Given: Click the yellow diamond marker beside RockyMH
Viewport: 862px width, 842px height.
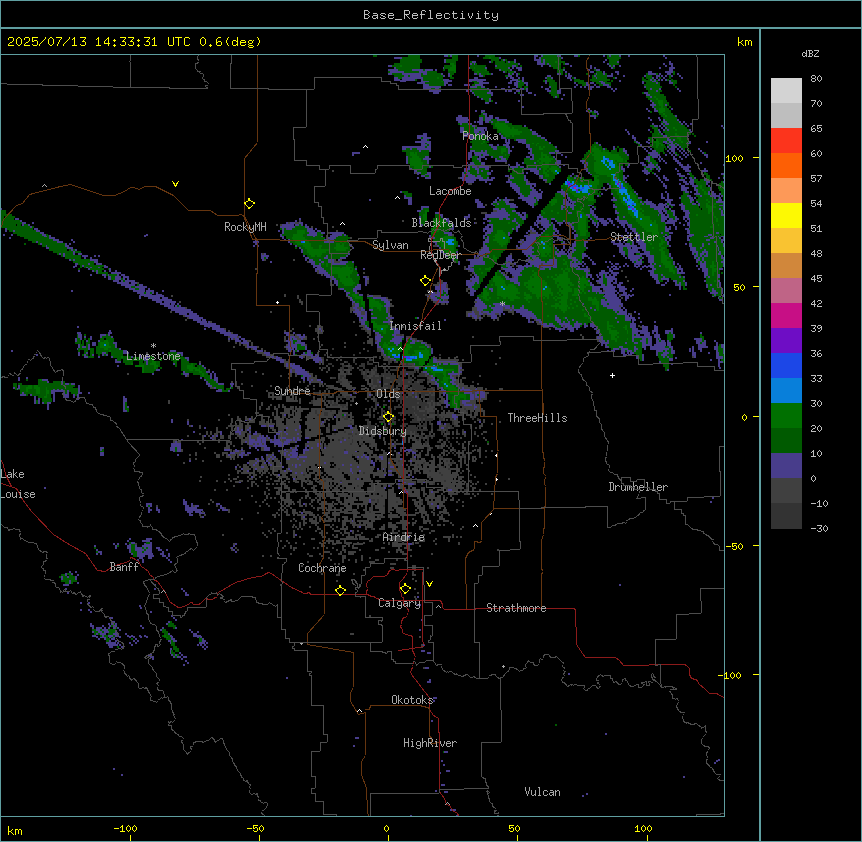Looking at the screenshot, I should click(x=249, y=204).
